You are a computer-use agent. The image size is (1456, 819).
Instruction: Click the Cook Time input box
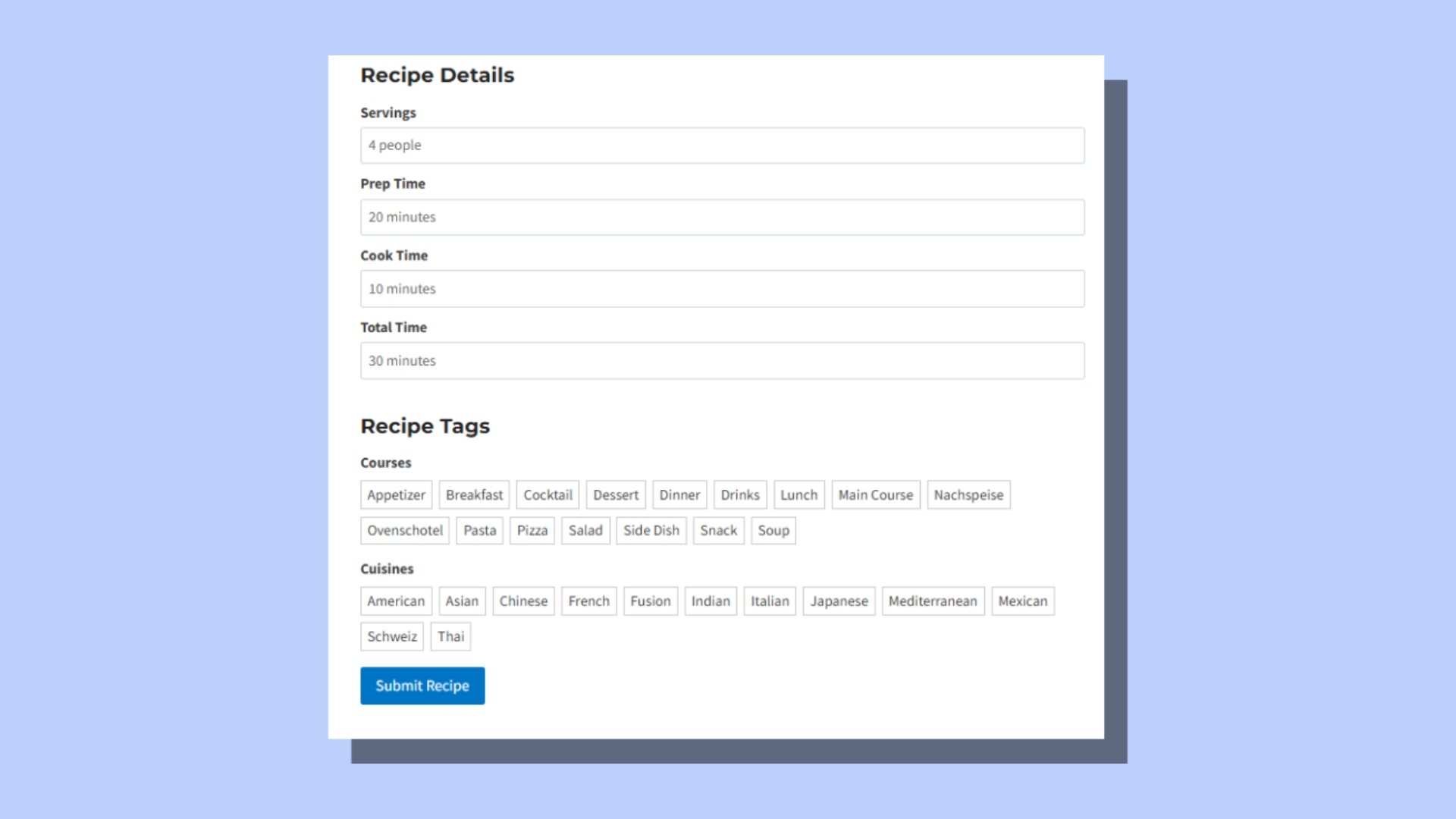[x=722, y=289]
